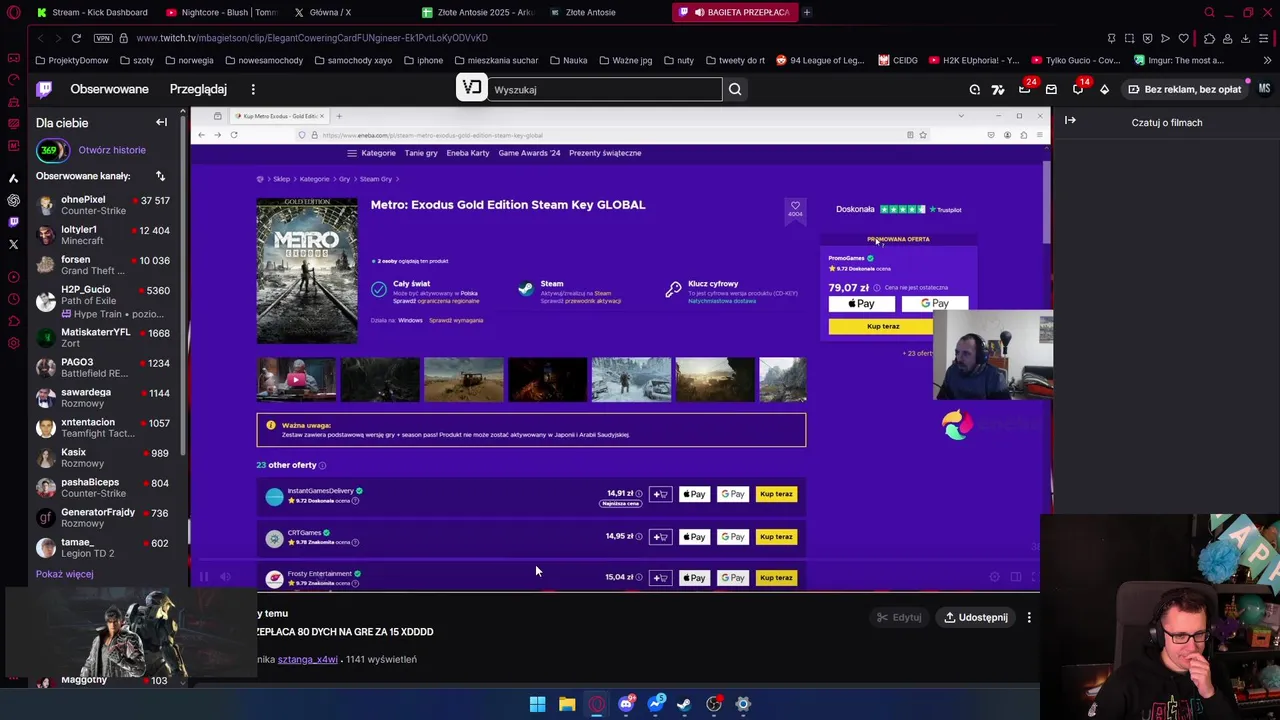Open Opera tab search magnifier
This screenshot has width=1280, height=720.
click(1209, 12)
